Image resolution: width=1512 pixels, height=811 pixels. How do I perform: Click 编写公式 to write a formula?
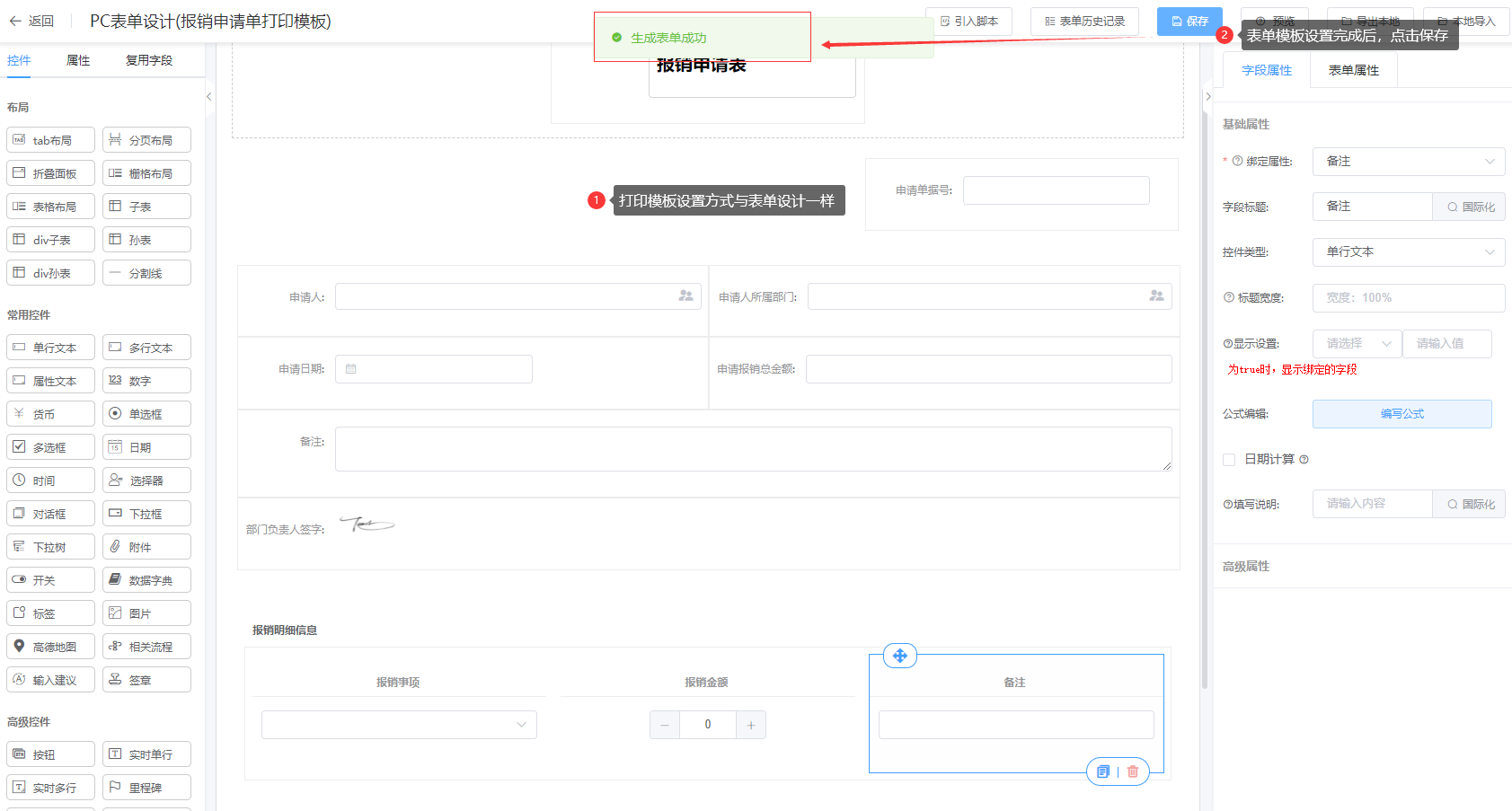click(1402, 414)
